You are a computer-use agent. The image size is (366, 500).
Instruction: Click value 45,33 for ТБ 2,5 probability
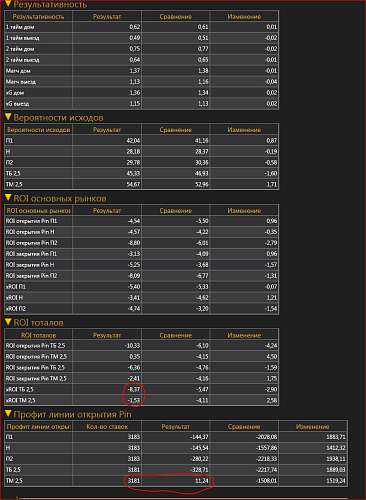133,173
